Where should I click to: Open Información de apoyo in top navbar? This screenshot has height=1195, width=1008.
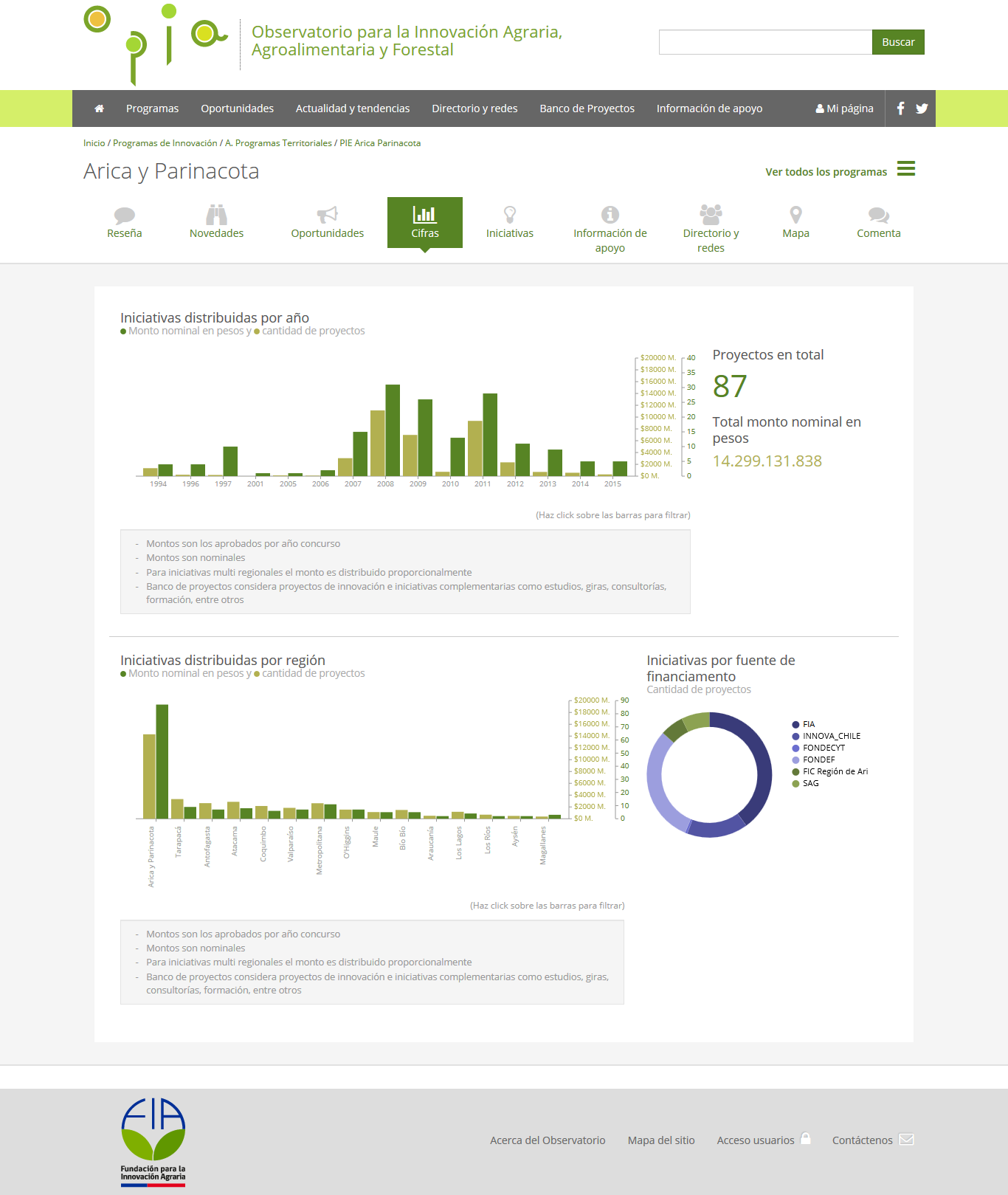tap(709, 109)
